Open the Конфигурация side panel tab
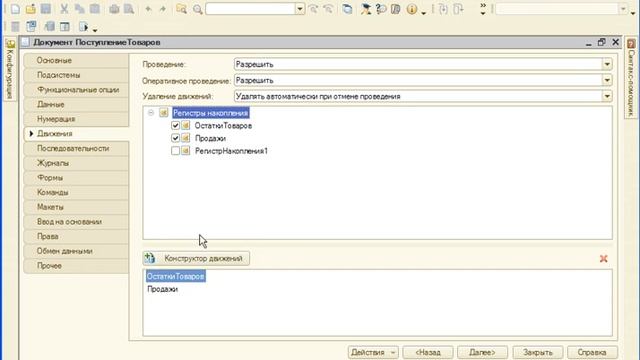The image size is (640, 360). pyautogui.click(x=10, y=69)
